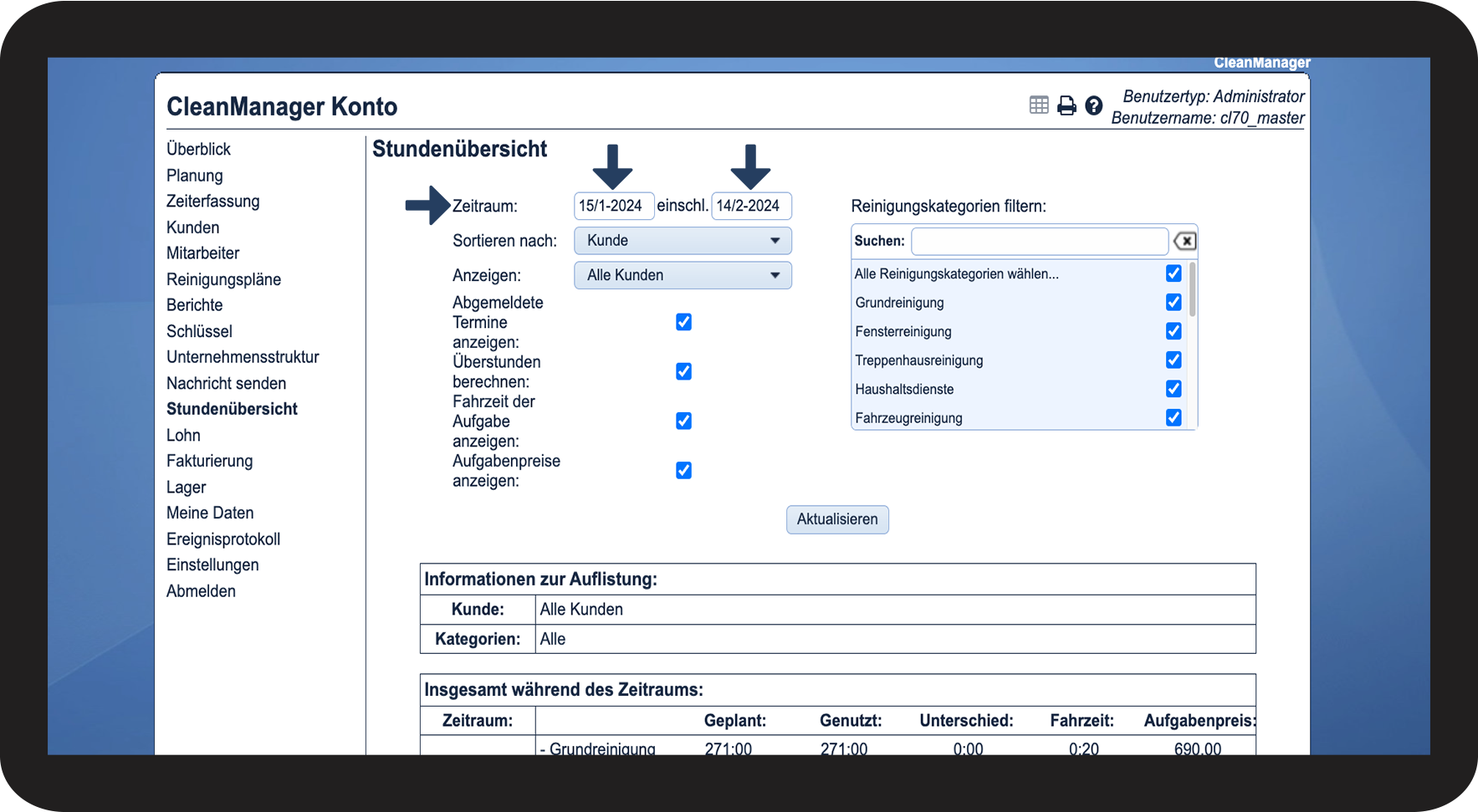This screenshot has height=812, width=1478.
Task: Toggle the Alle Reinigungskategorien wählen checkbox
Action: [x=1174, y=273]
